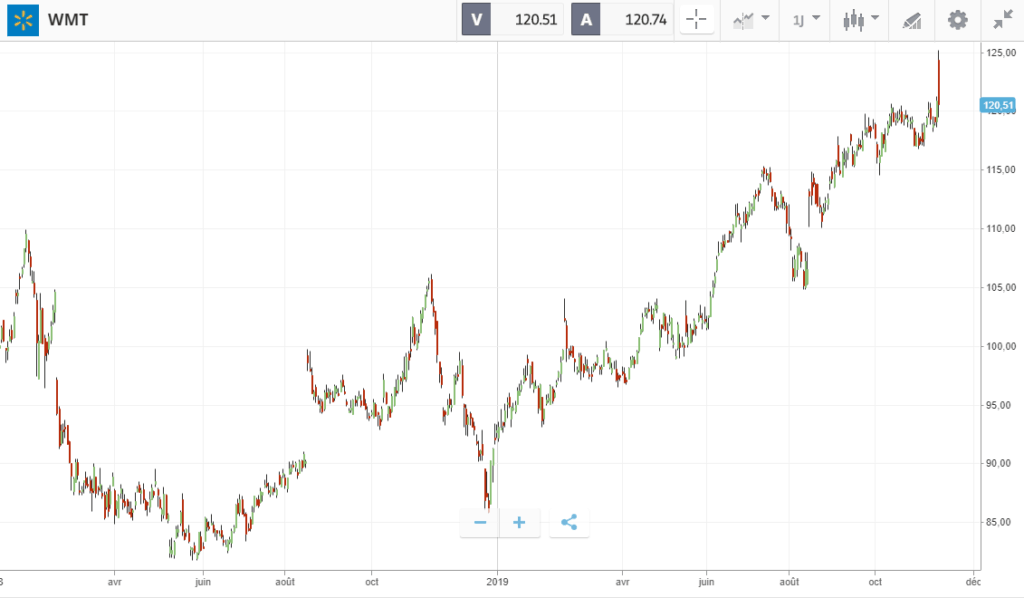This screenshot has height=598, width=1024.
Task: Toggle the crosshair cursor tool
Action: 696,20
